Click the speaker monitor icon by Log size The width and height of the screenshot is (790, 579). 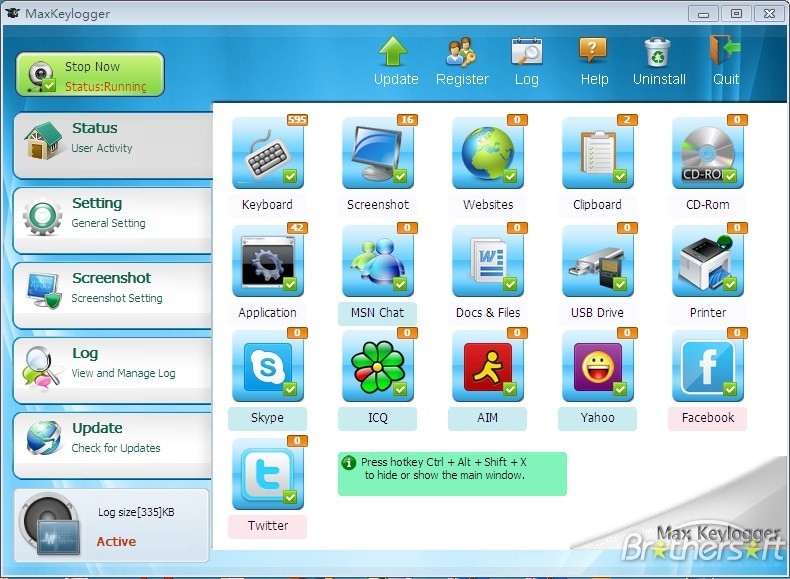point(50,525)
